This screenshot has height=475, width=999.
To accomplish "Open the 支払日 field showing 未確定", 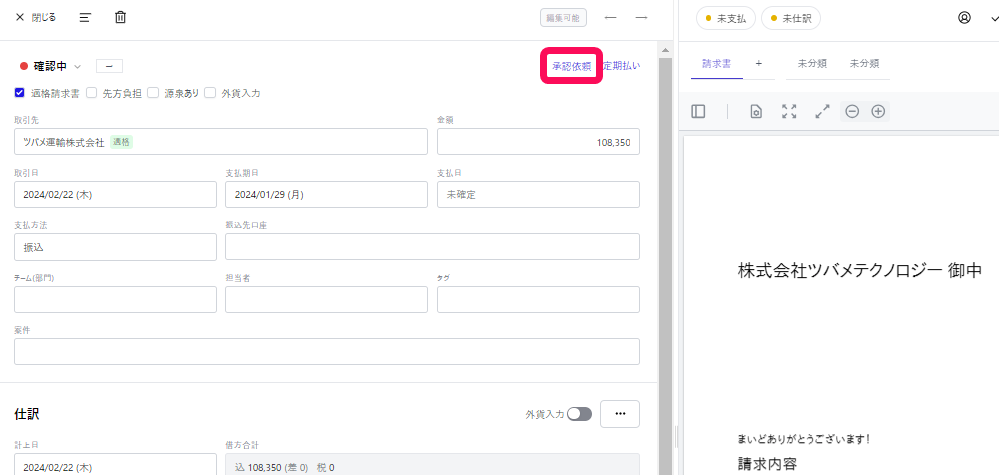I will click(538, 194).
